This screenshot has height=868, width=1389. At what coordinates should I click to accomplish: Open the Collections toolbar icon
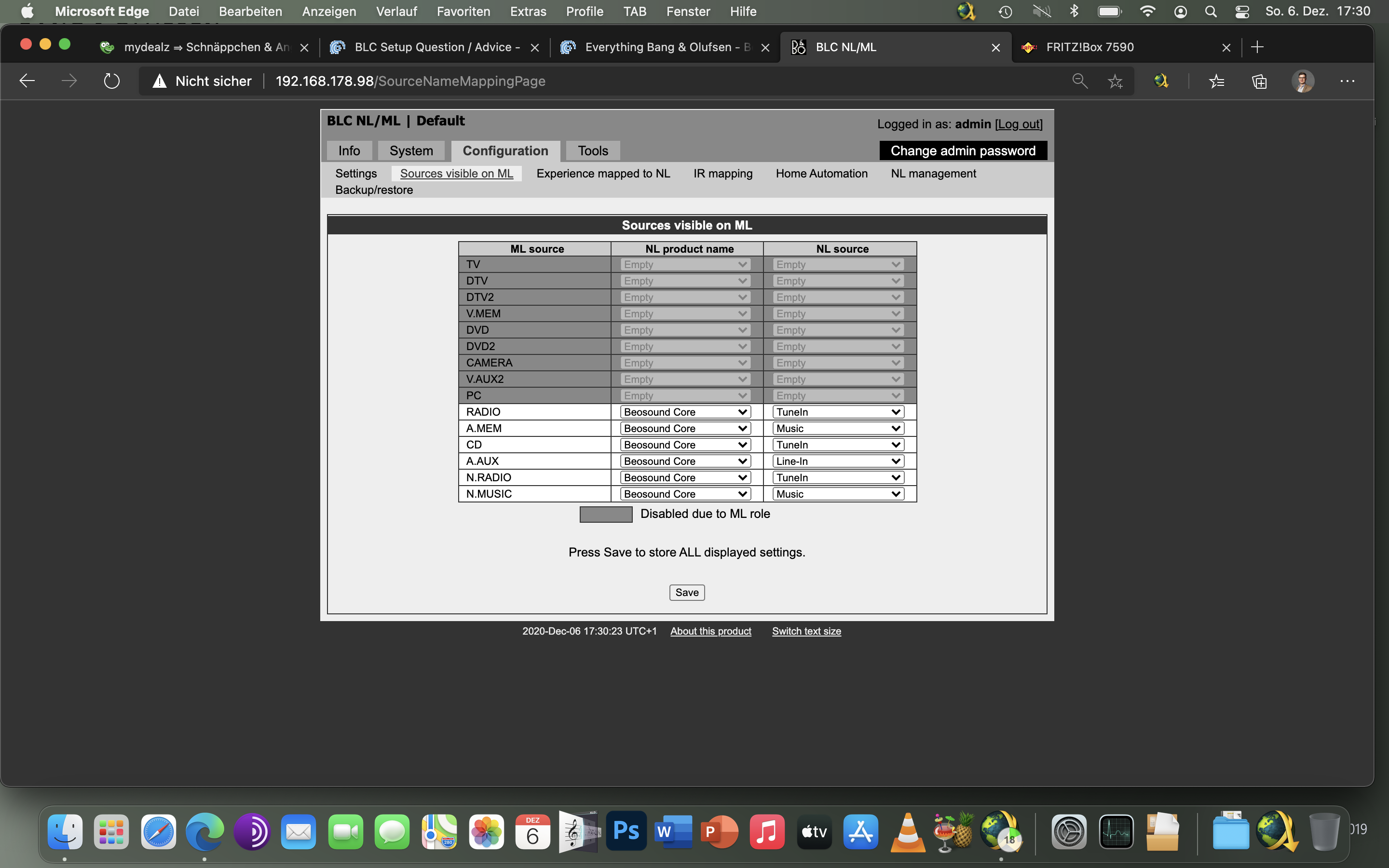[1259, 81]
